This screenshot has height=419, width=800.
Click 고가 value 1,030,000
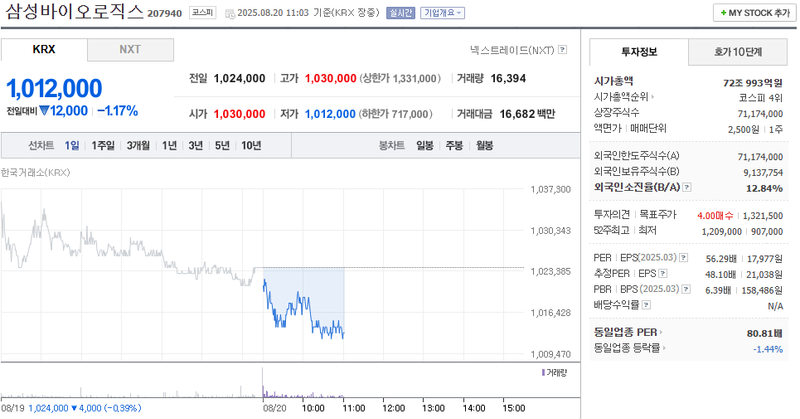[331, 79]
